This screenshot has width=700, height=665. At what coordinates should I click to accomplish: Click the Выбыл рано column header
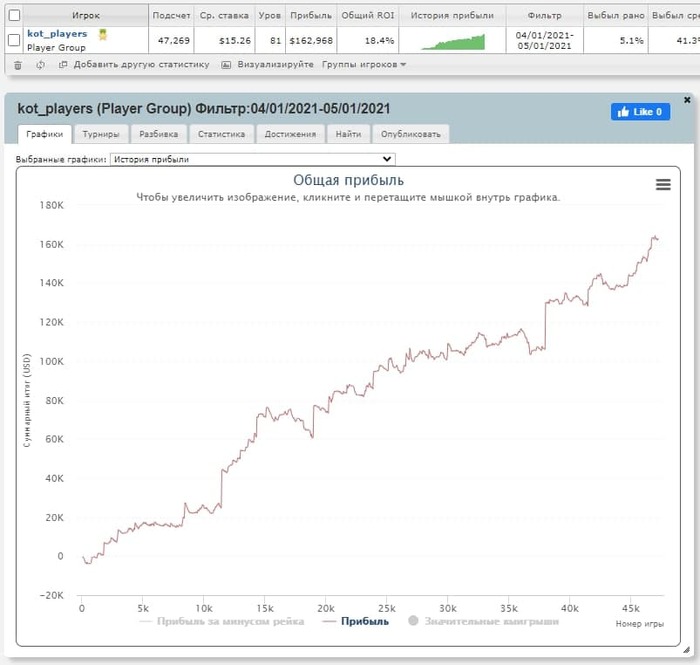[x=616, y=16]
